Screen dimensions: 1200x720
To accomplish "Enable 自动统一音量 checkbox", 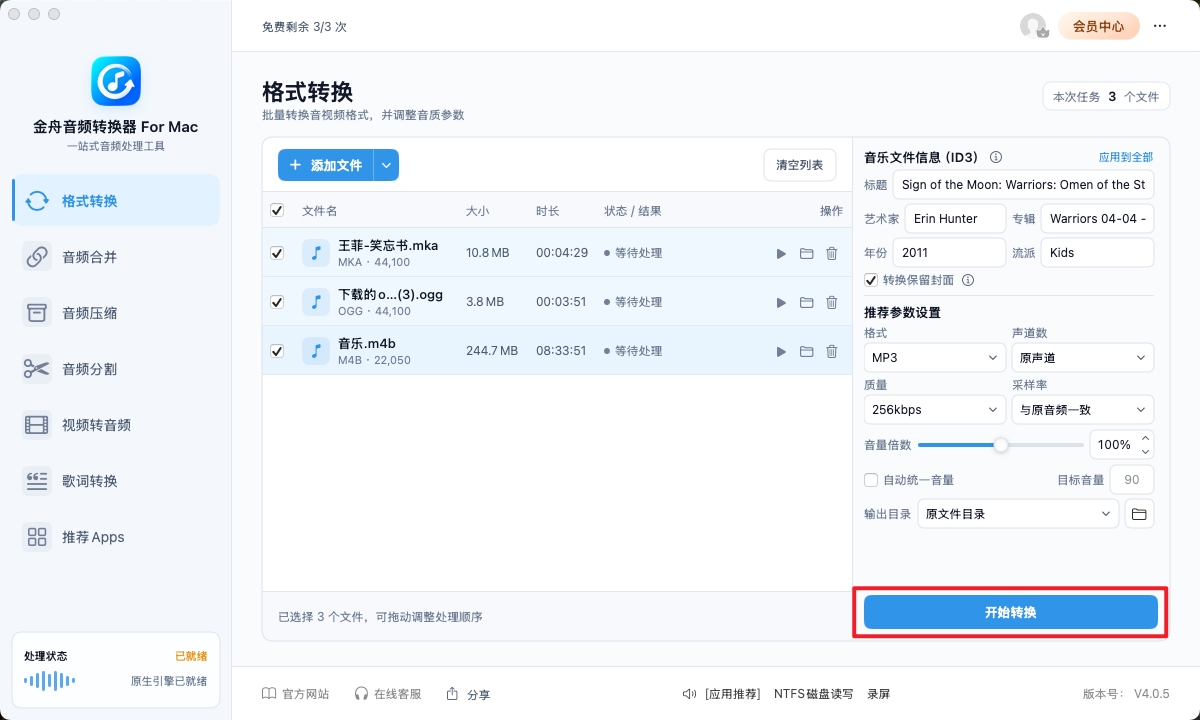I will (871, 480).
